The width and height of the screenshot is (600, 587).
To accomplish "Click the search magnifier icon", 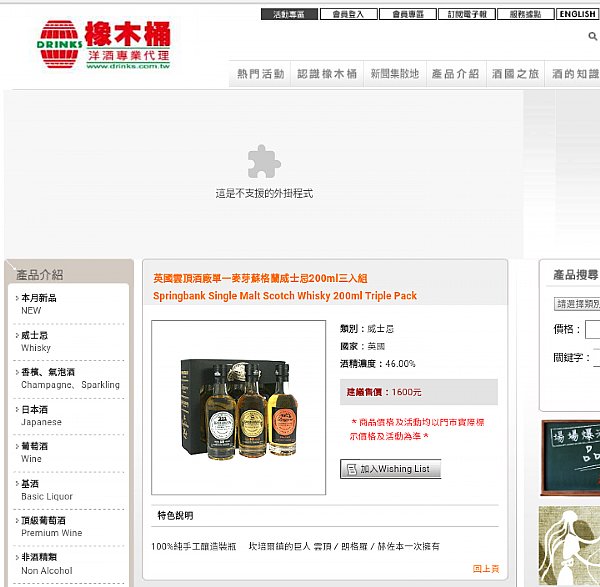I will (592, 36).
